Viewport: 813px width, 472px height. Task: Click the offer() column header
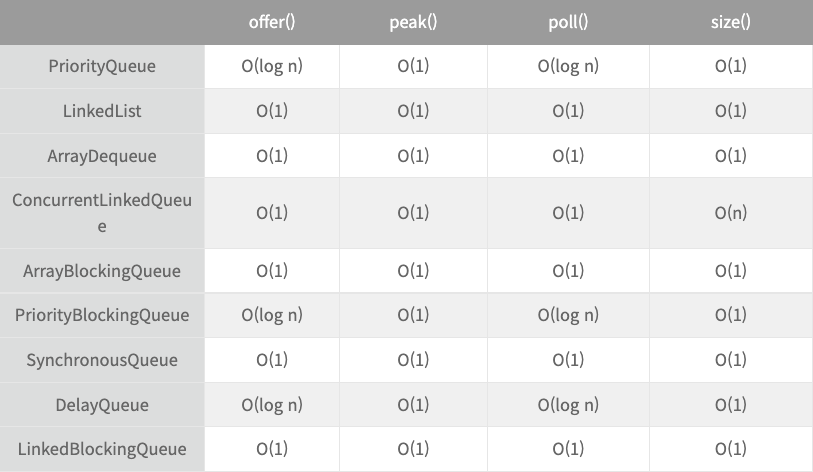[x=272, y=23]
